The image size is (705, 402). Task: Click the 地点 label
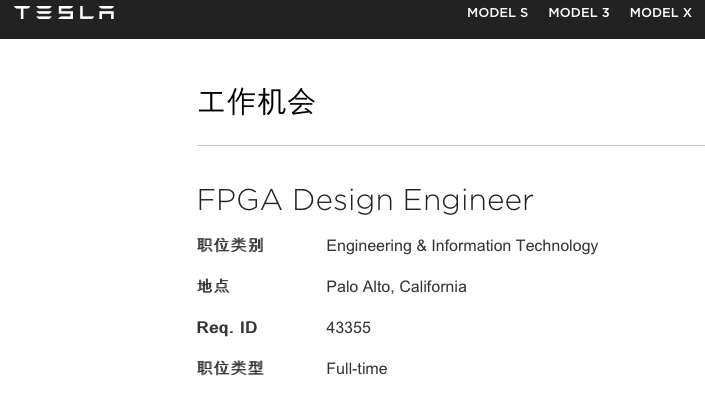tap(214, 286)
